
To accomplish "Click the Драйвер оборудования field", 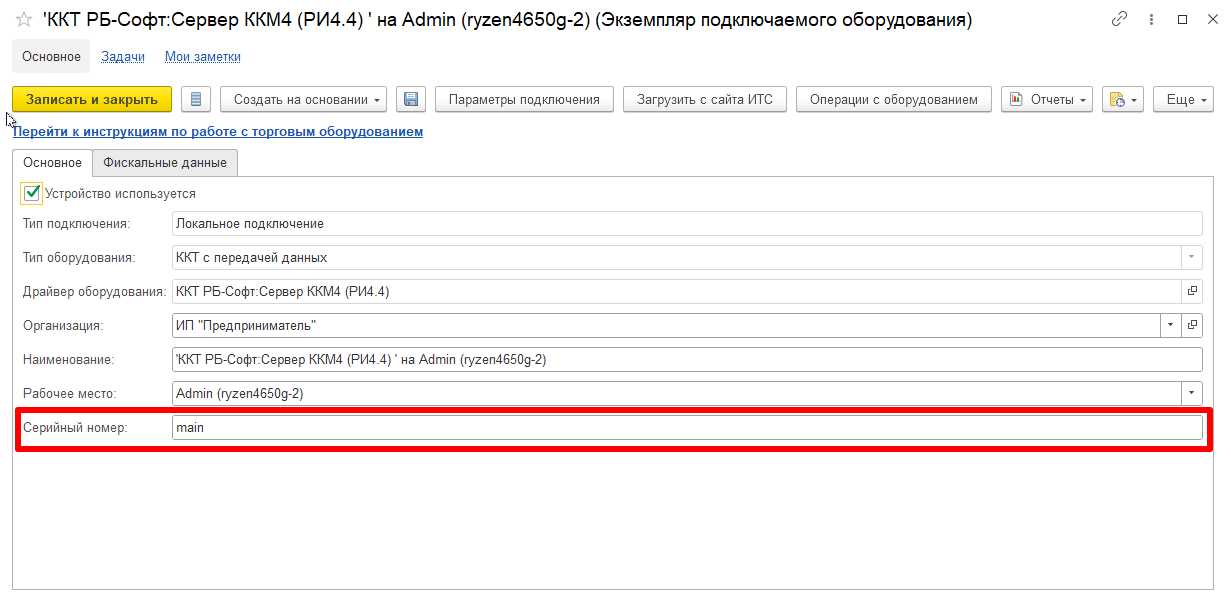I will (x=677, y=291).
